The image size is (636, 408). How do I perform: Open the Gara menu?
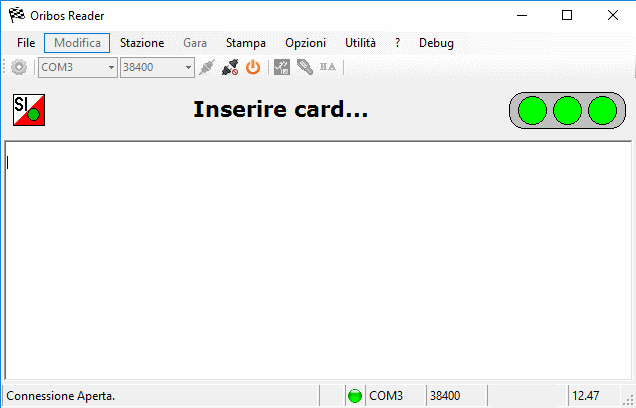(195, 43)
